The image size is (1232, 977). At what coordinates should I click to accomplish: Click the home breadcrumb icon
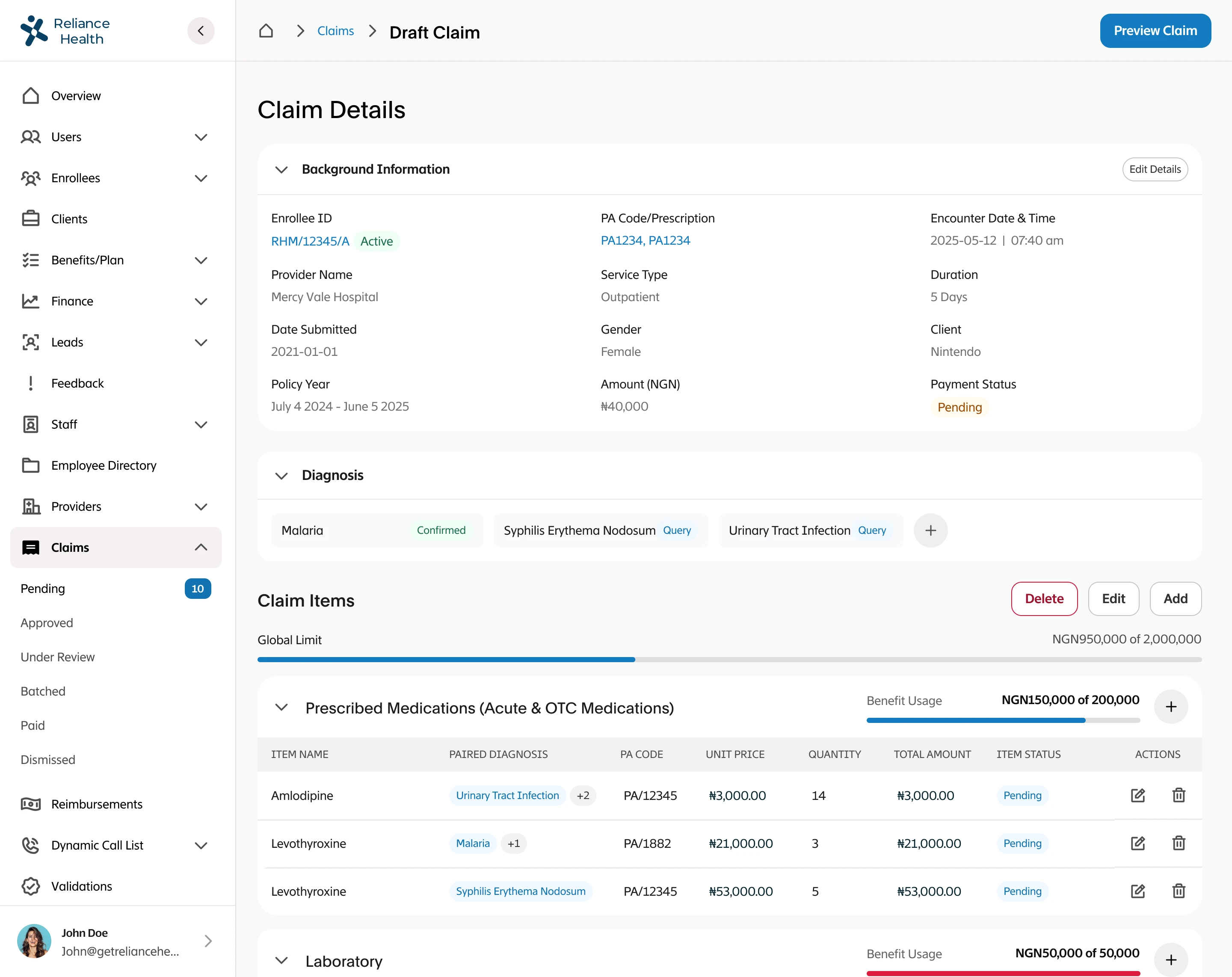coord(266,31)
